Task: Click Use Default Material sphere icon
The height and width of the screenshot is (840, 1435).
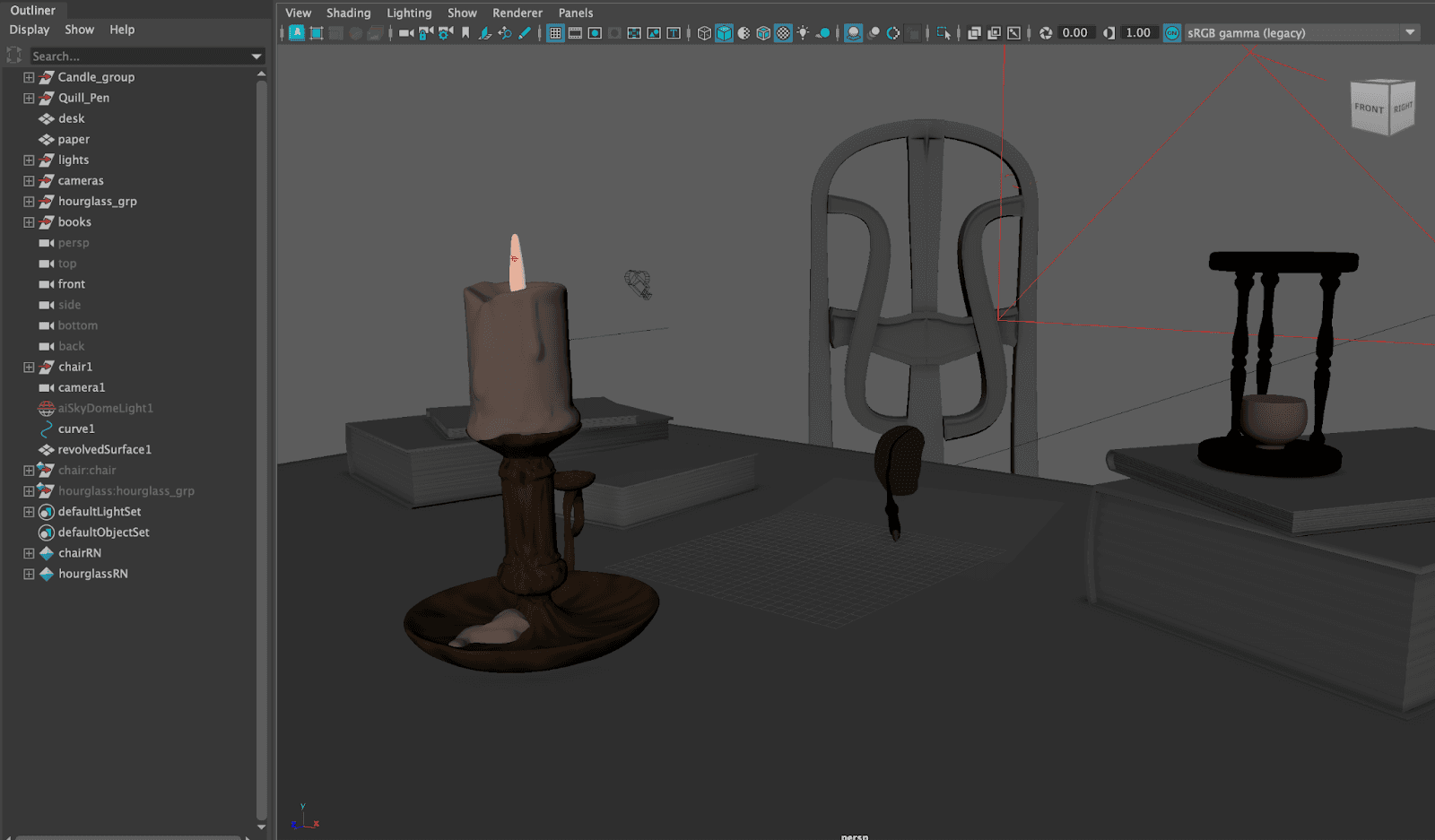Action: pyautogui.click(x=744, y=33)
